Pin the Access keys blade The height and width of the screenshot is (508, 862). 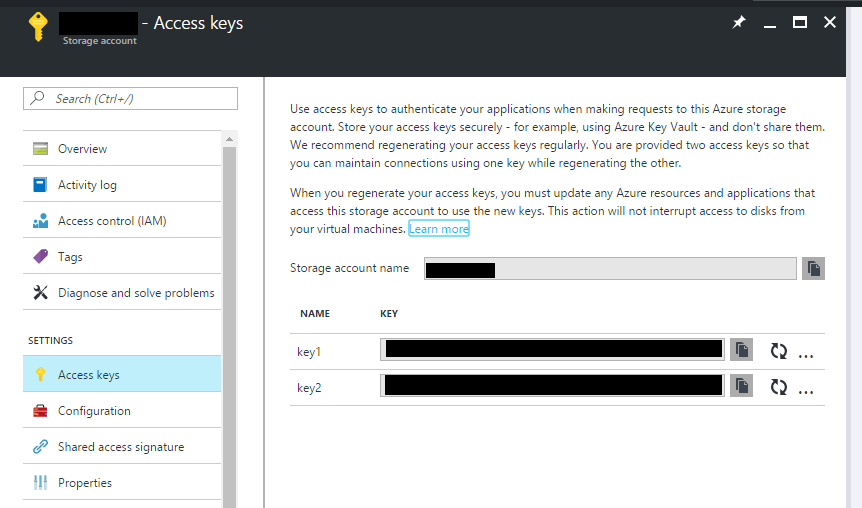(x=739, y=23)
